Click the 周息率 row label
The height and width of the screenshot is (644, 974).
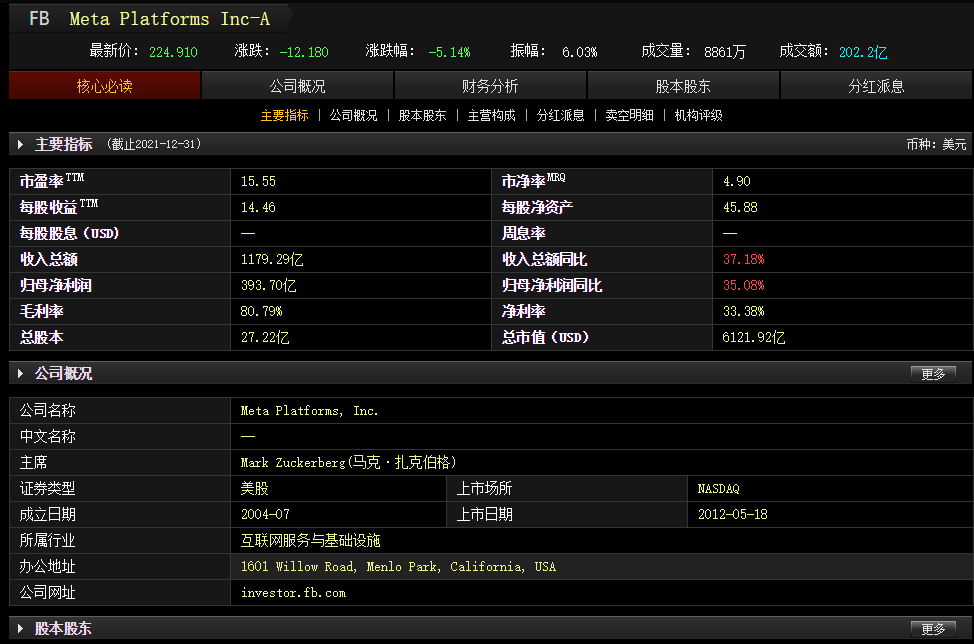(x=524, y=234)
